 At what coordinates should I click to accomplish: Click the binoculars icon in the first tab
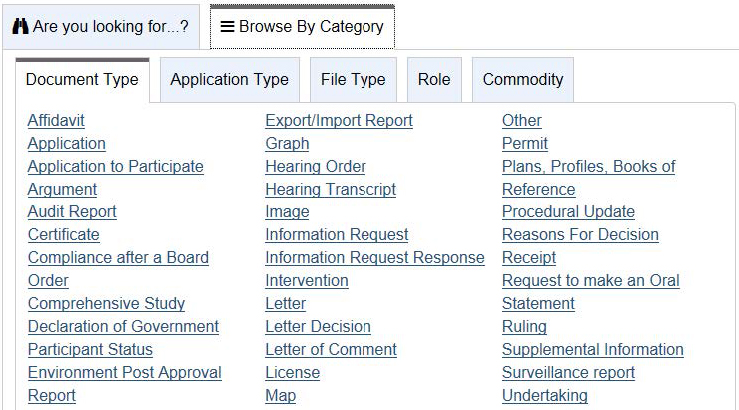coord(20,26)
